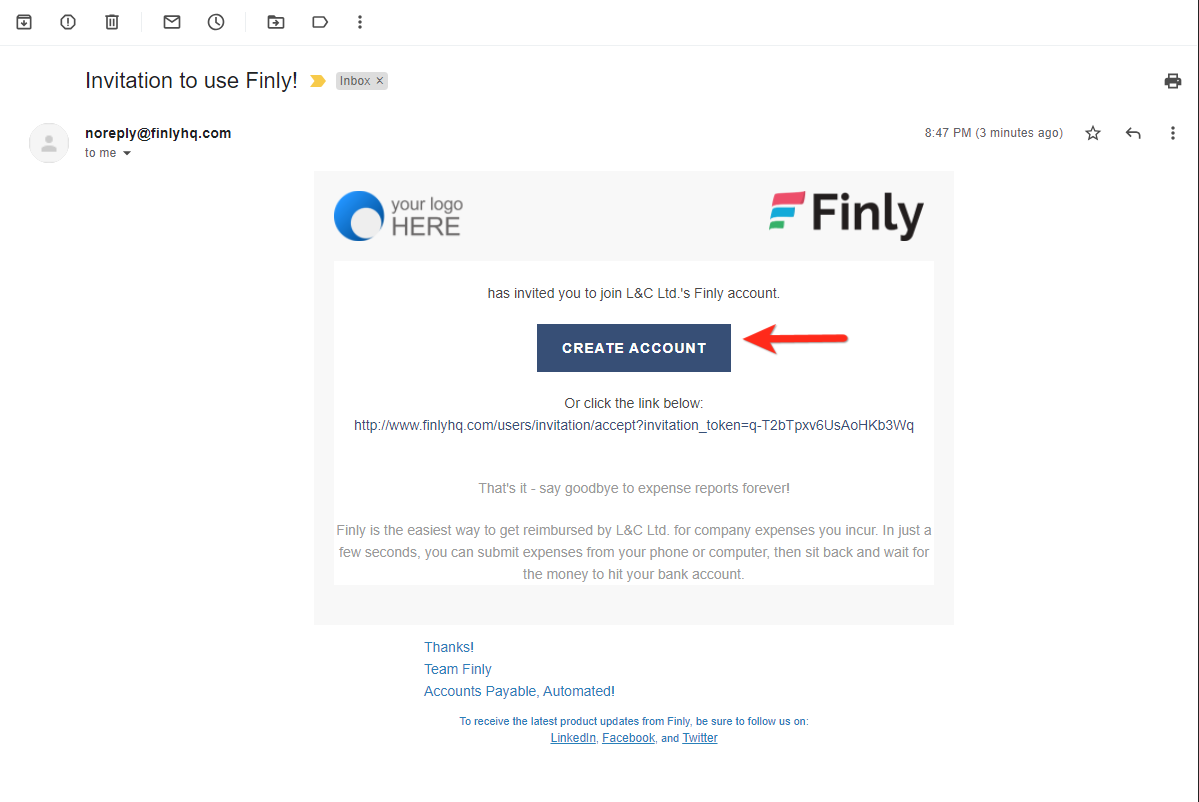Open message more options menu
Image resolution: width=1199 pixels, height=802 pixels.
click(x=1172, y=133)
